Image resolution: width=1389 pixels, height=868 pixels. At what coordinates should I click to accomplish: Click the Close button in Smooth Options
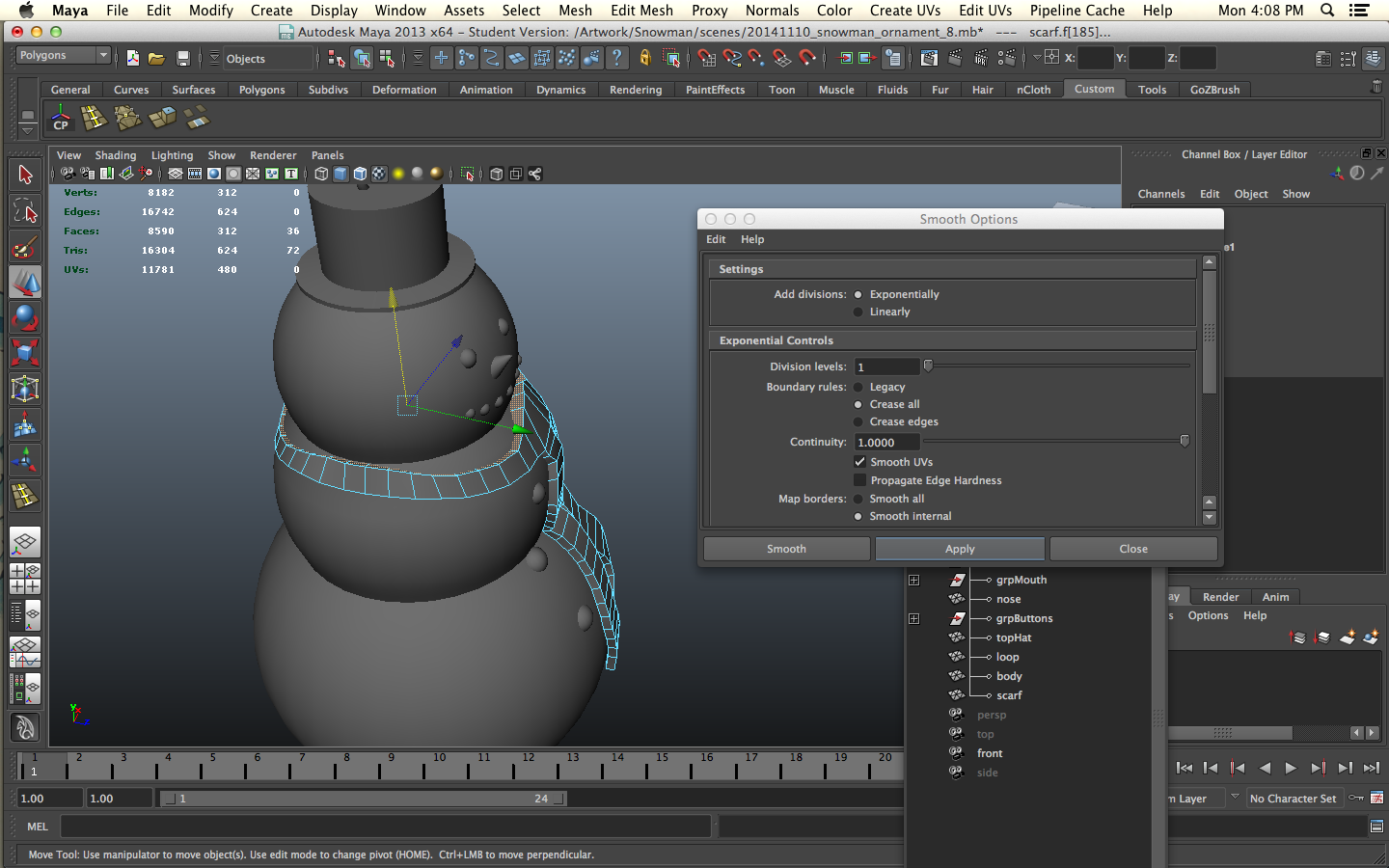coord(1133,549)
